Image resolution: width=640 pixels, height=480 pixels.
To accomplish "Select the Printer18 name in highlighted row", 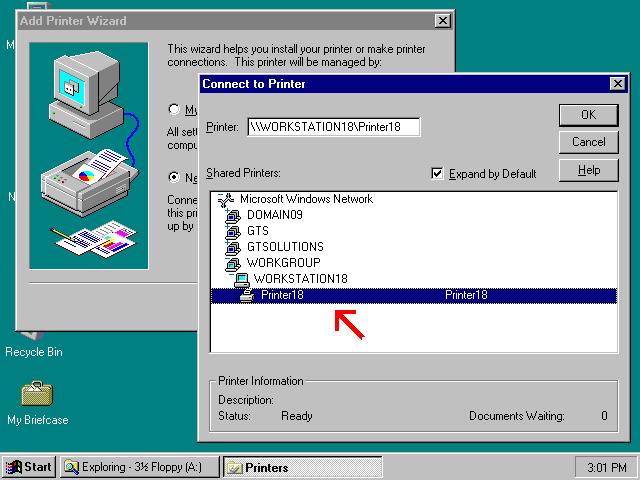I will coord(282,295).
